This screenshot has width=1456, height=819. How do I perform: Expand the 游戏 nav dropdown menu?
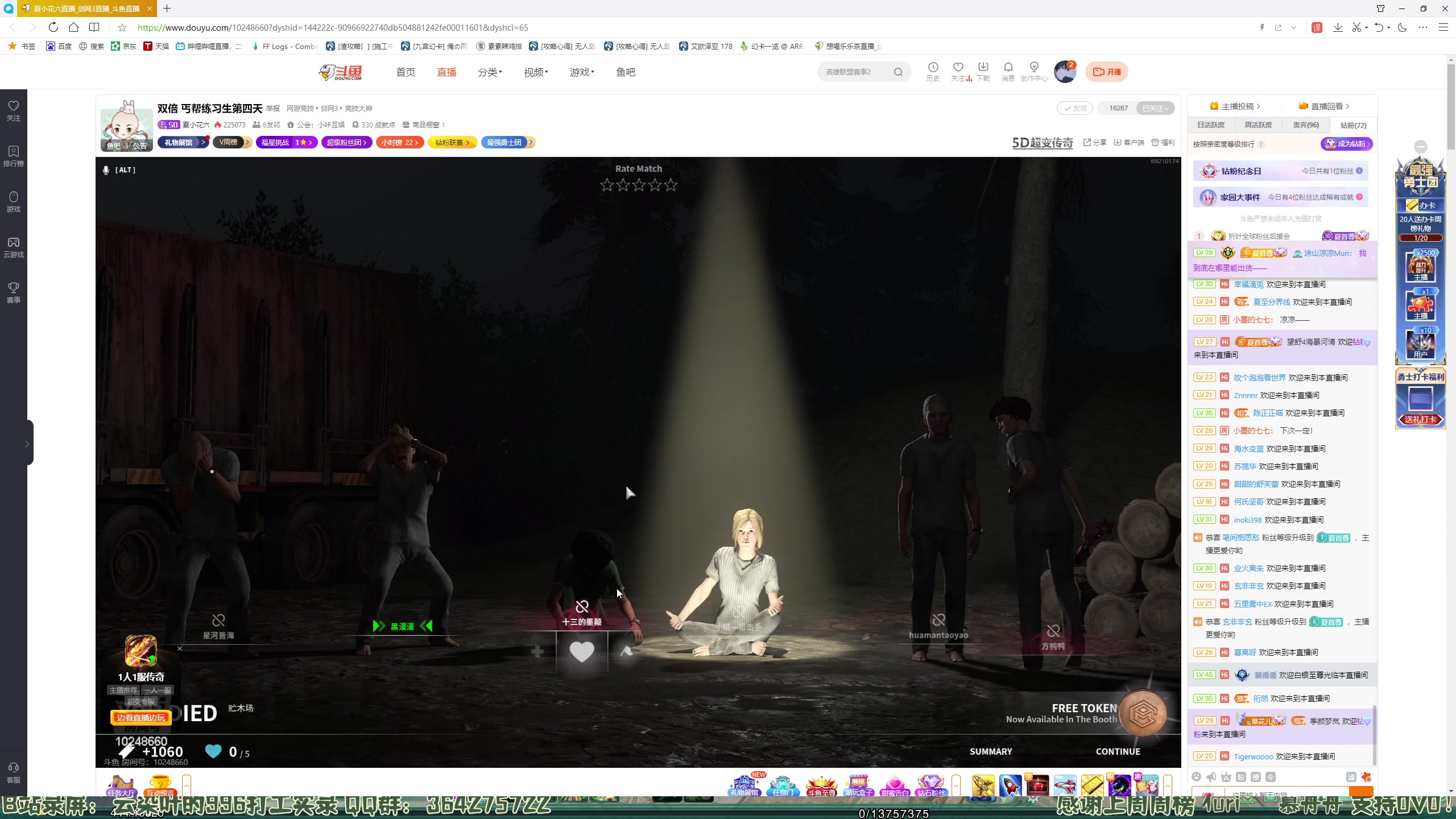pos(582,72)
